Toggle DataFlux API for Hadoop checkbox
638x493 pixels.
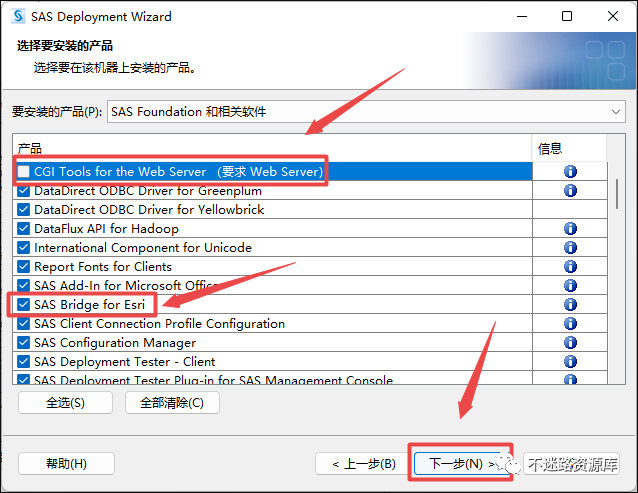click(x=24, y=229)
